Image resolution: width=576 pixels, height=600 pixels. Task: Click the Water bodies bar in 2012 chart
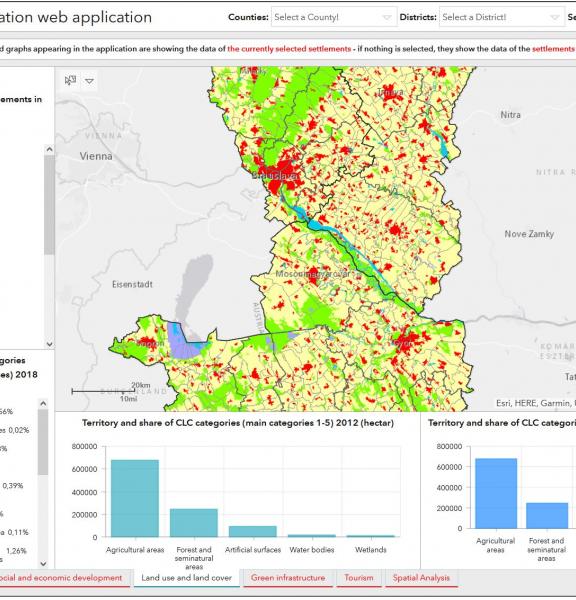click(x=312, y=536)
